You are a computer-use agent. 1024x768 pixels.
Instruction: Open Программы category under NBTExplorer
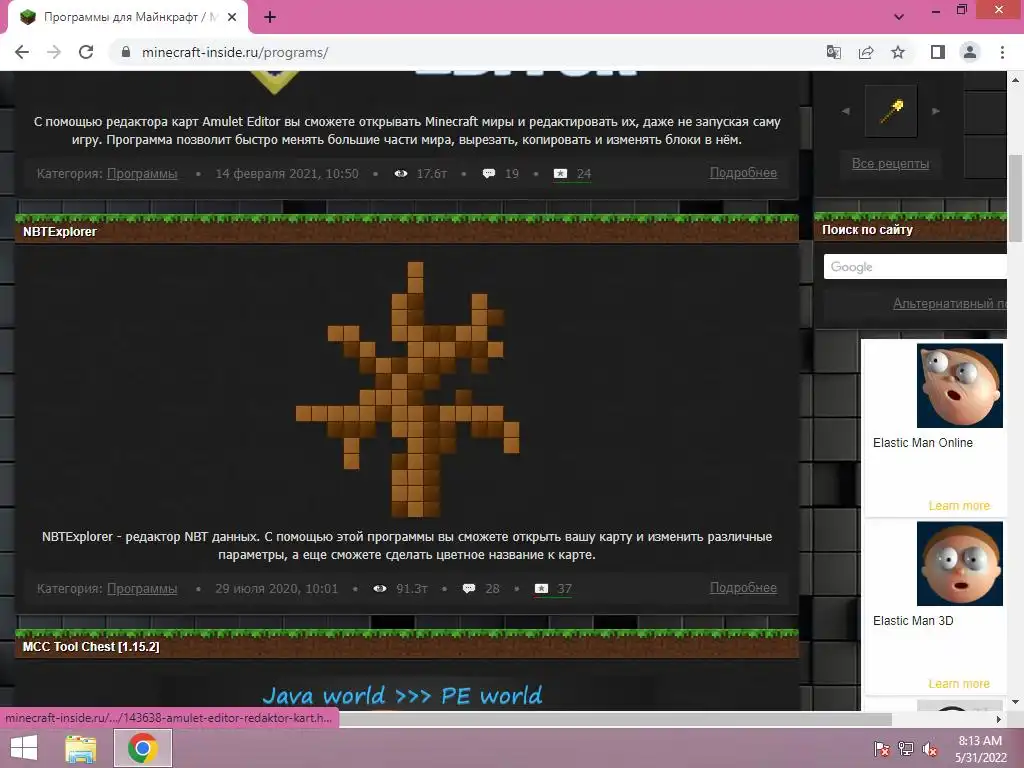coord(142,588)
